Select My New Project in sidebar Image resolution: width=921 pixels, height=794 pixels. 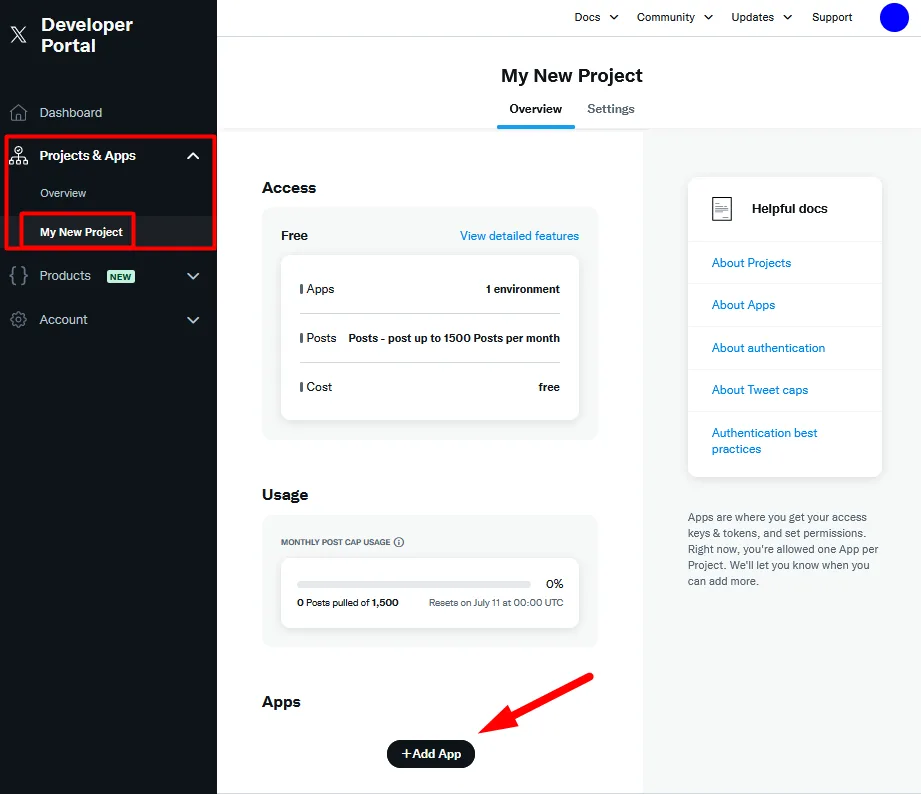pos(81,232)
